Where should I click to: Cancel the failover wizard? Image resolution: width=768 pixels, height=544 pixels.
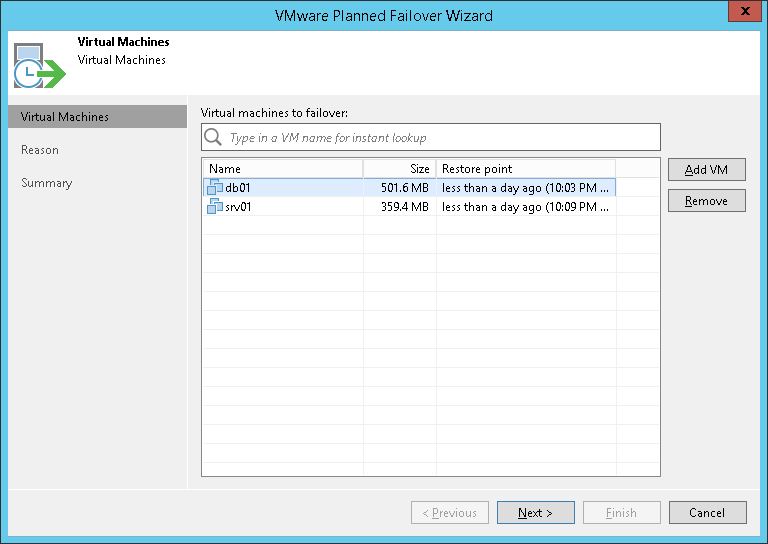(707, 513)
